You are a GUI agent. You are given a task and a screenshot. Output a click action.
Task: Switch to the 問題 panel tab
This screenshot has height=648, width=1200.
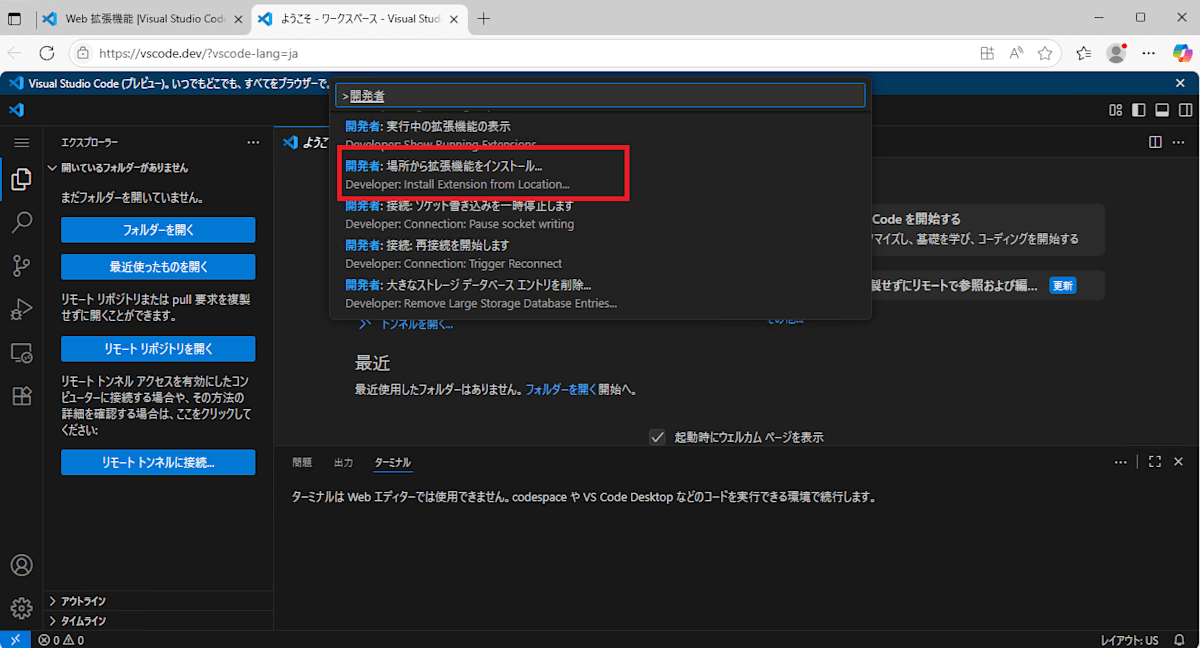click(302, 462)
